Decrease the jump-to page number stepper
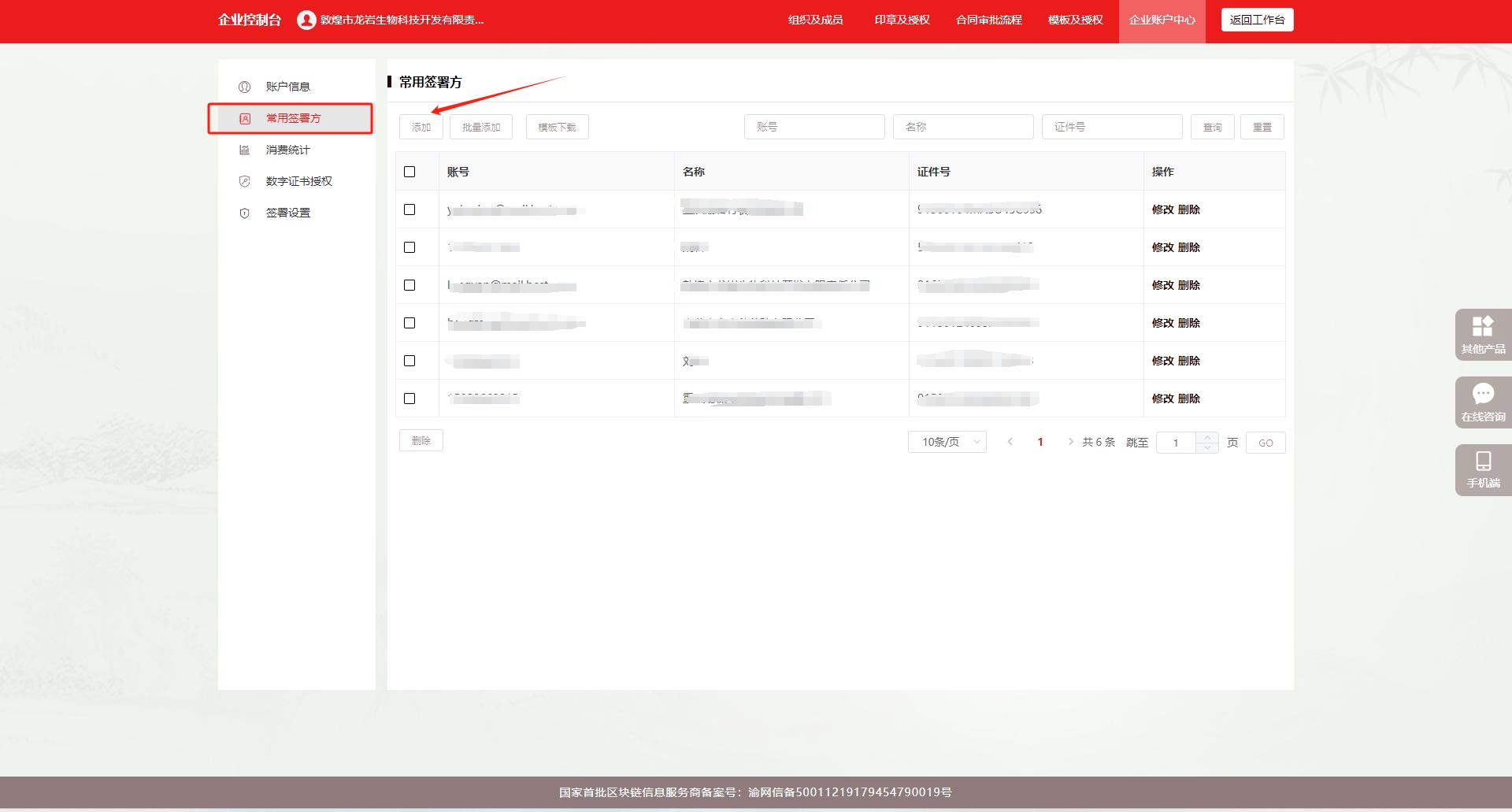 [1207, 447]
